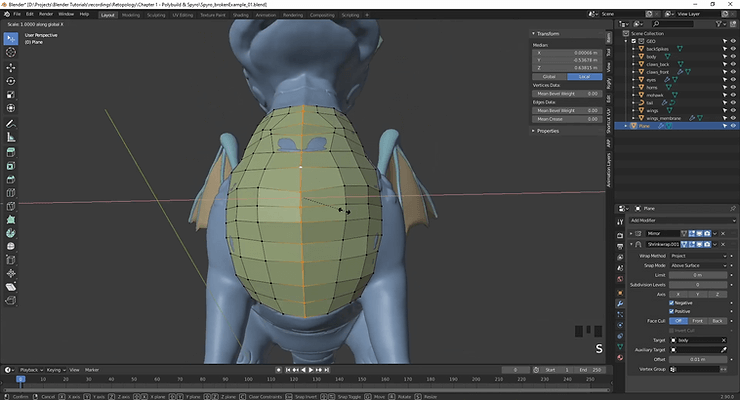Viewport: 740px width, 400px height.
Task: Select the Spin tool
Action: pos(11,233)
